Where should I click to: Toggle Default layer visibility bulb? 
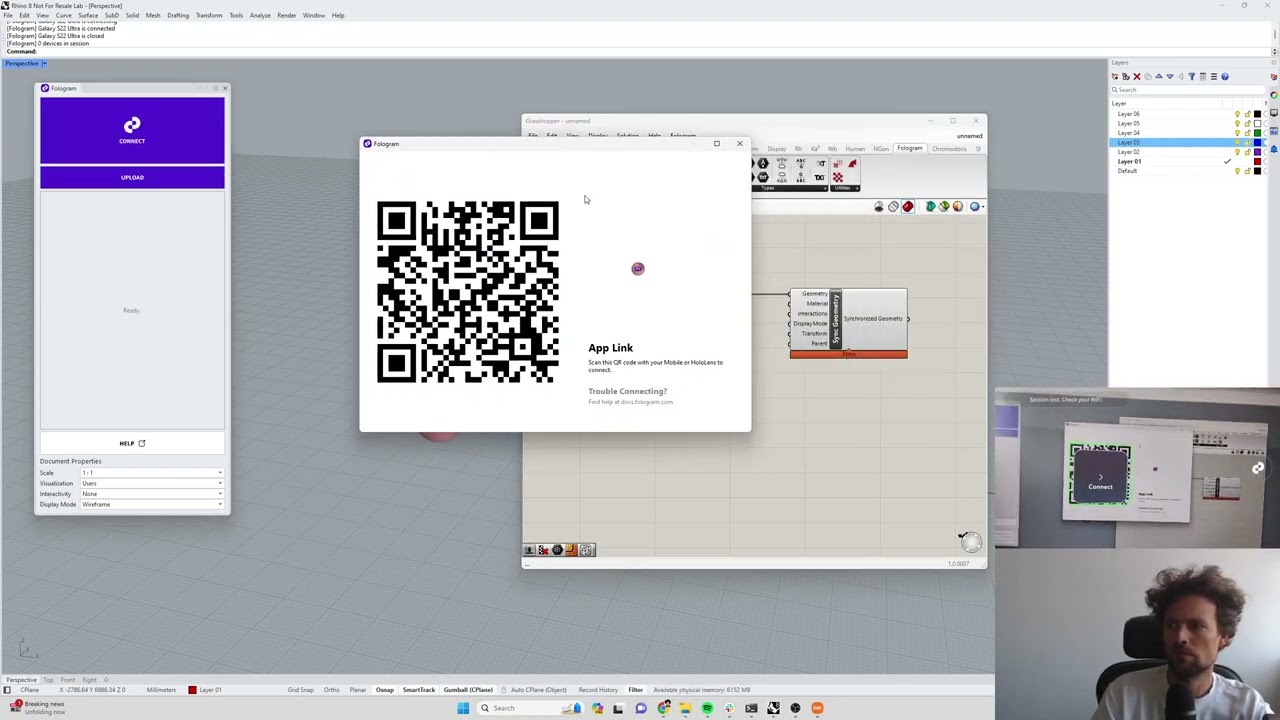[x=1237, y=171]
